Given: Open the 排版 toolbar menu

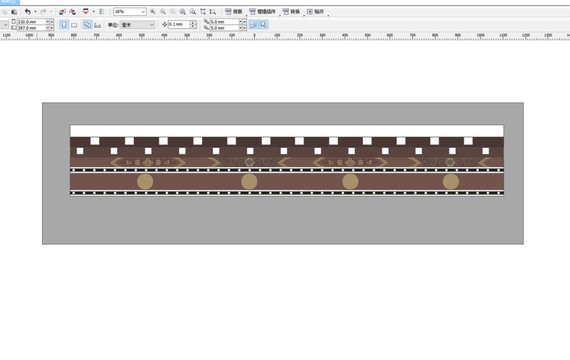Looking at the screenshot, I should [x=234, y=12].
